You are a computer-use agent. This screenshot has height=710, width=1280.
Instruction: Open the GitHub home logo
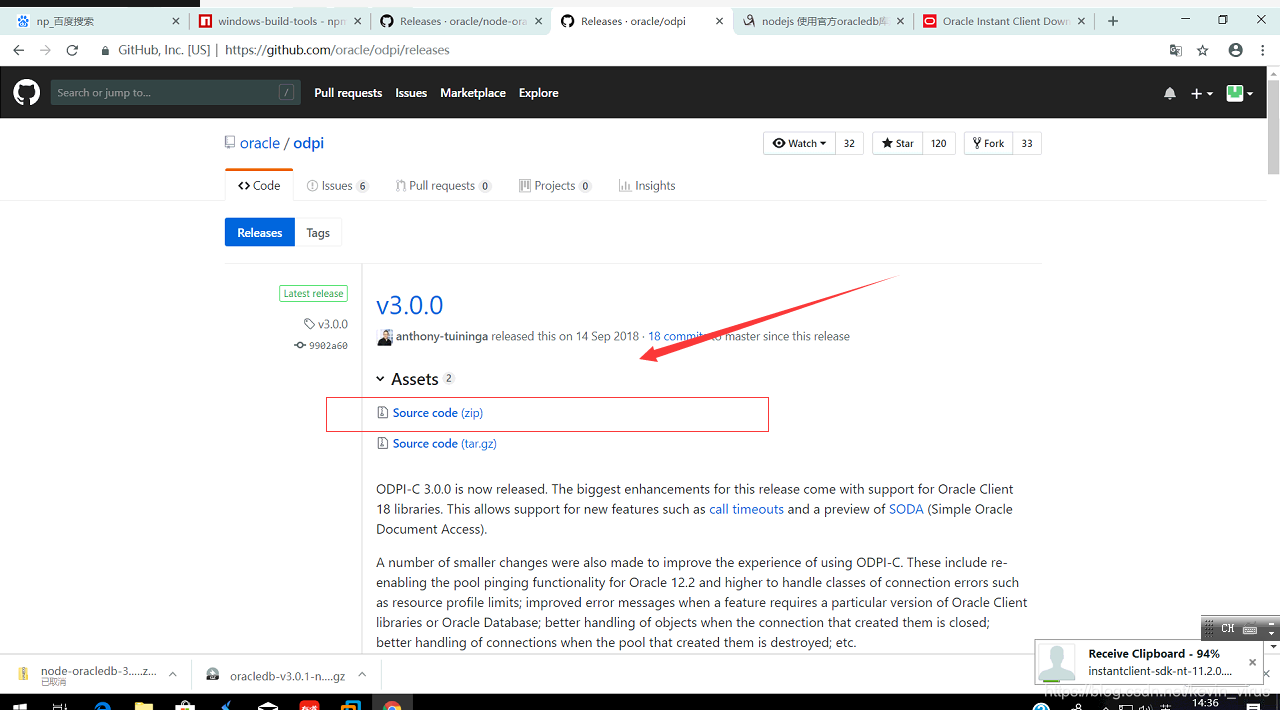point(27,93)
